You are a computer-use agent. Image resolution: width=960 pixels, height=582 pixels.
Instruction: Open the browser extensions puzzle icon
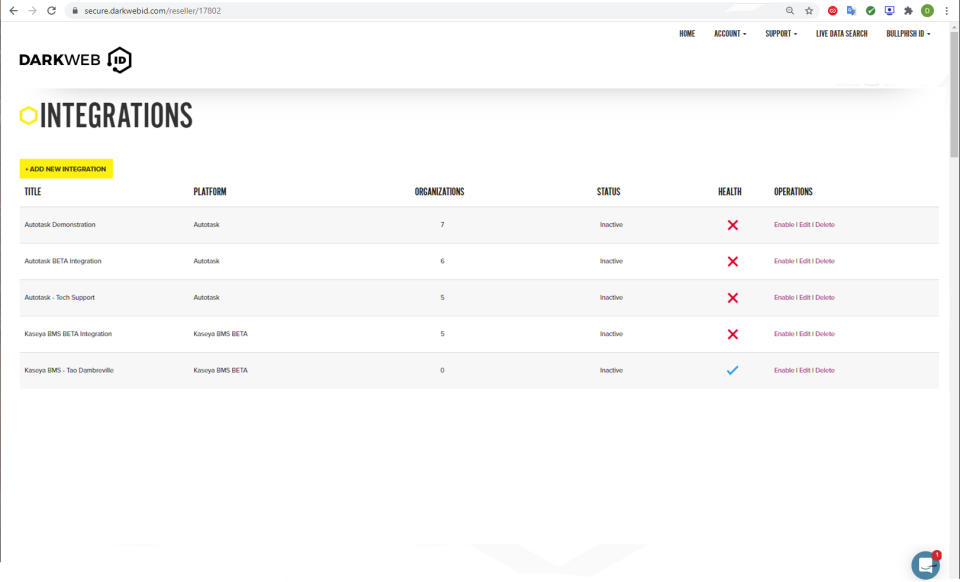click(909, 10)
